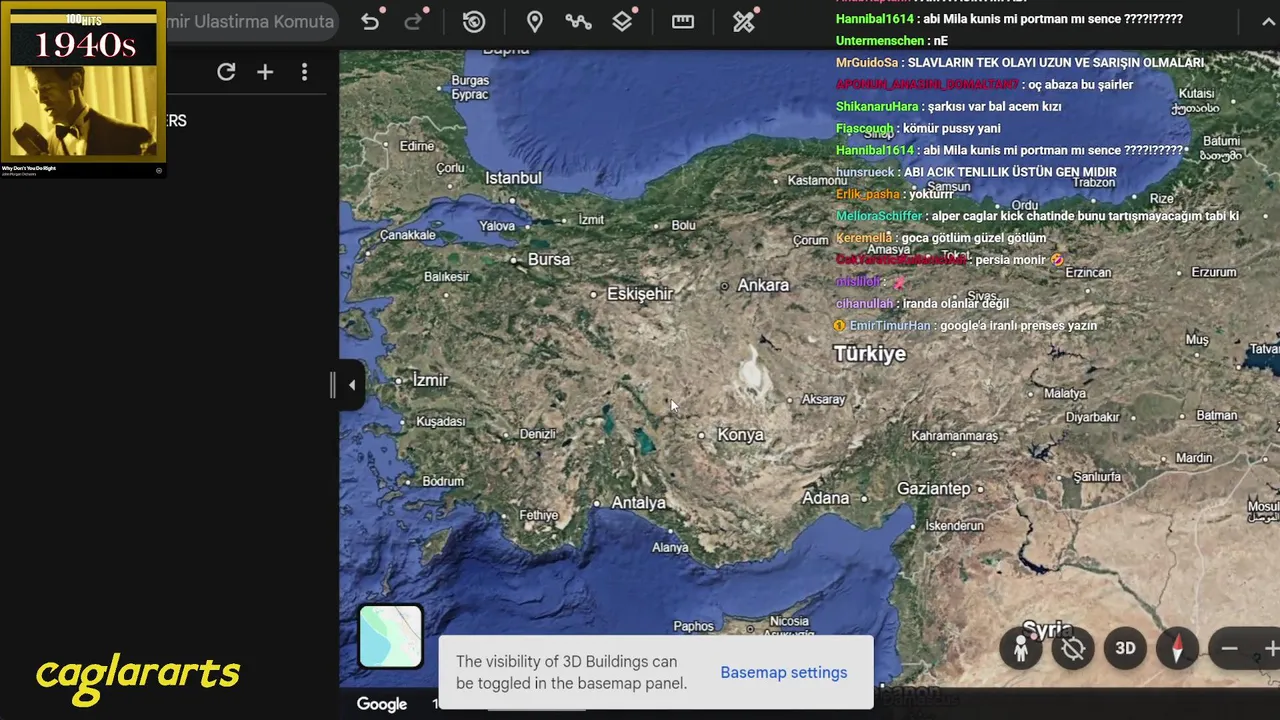Click Konya city label
The image size is (1280, 720).
[x=740, y=435]
